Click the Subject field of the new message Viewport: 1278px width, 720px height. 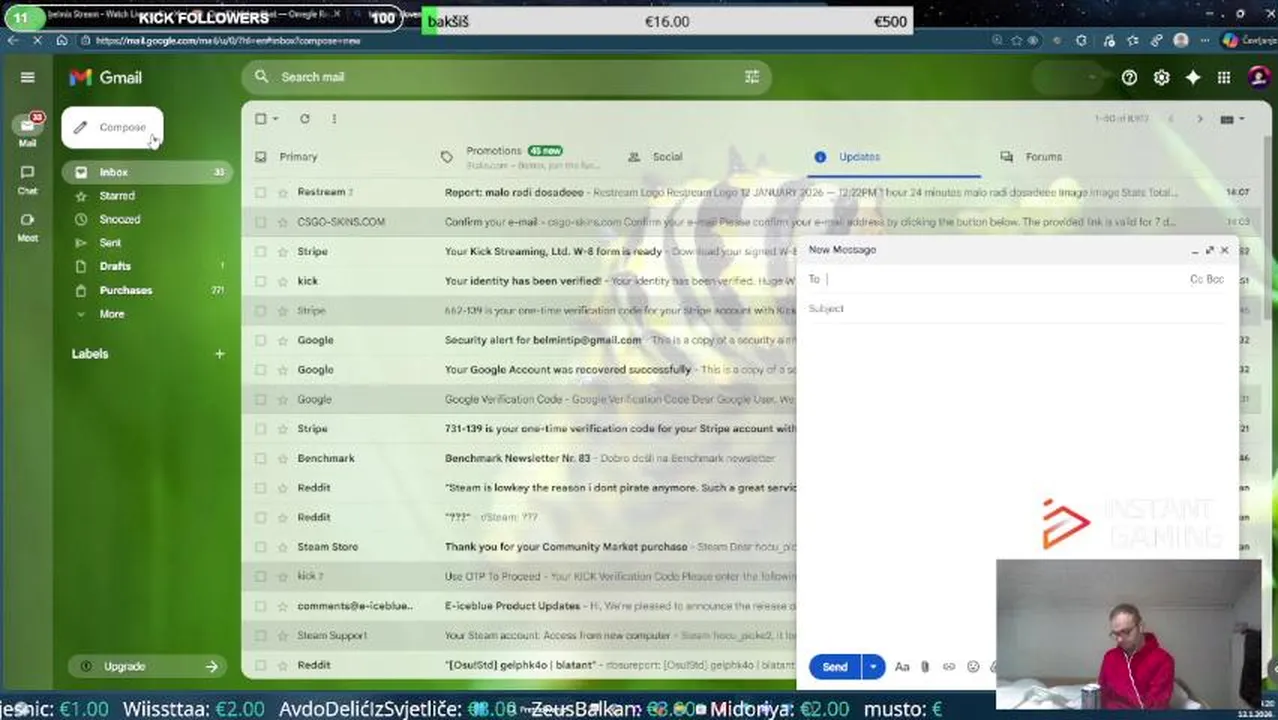click(1018, 308)
